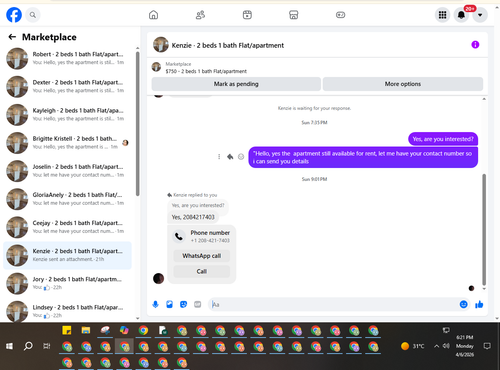Open the taskbar clock showing 6:21 PM
500x370 pixels.
click(465, 346)
